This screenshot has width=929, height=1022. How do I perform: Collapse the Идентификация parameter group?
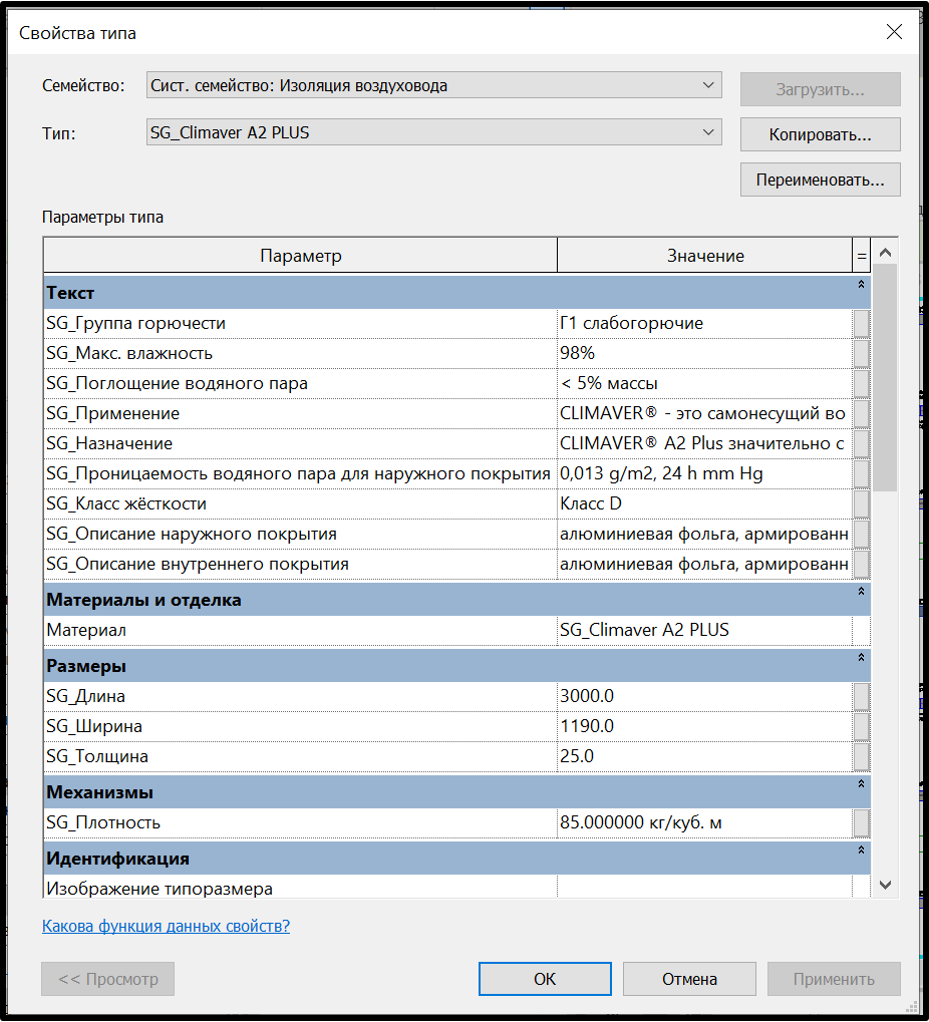coord(861,851)
